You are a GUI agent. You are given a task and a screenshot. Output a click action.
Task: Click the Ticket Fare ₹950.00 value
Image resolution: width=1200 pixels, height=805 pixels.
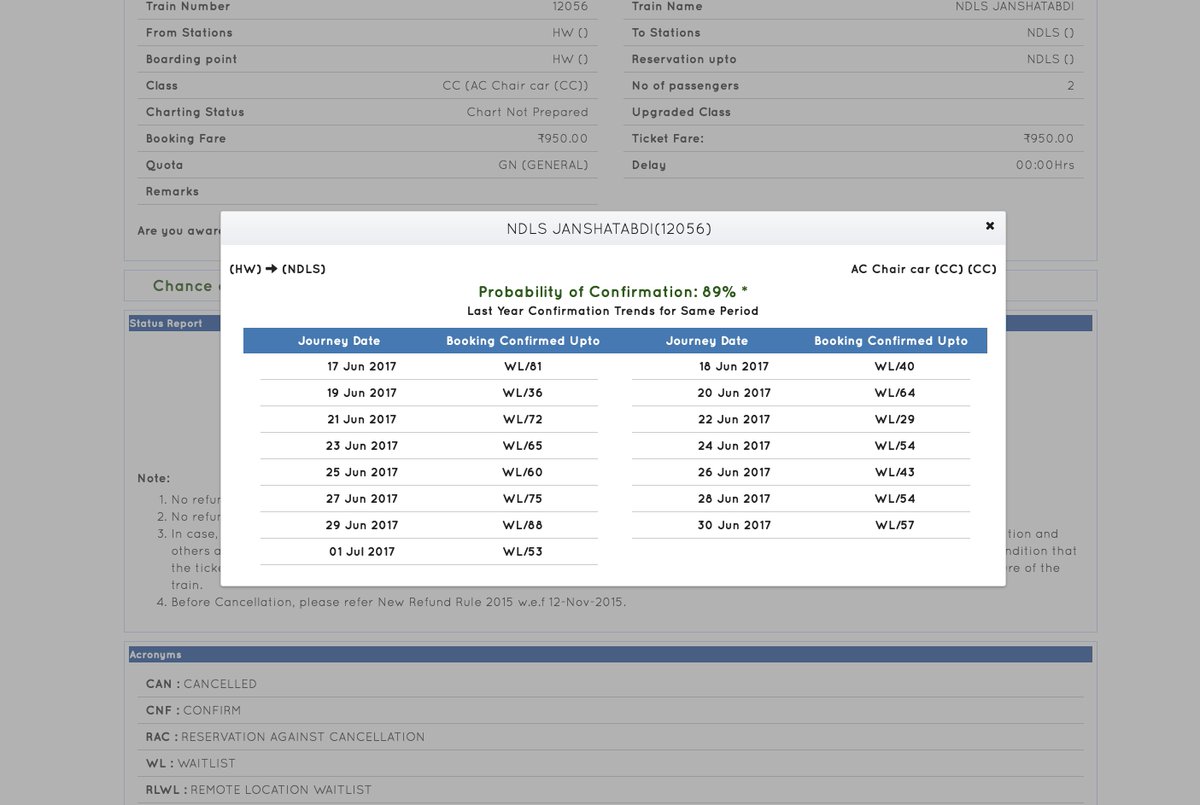pyautogui.click(x=1048, y=139)
